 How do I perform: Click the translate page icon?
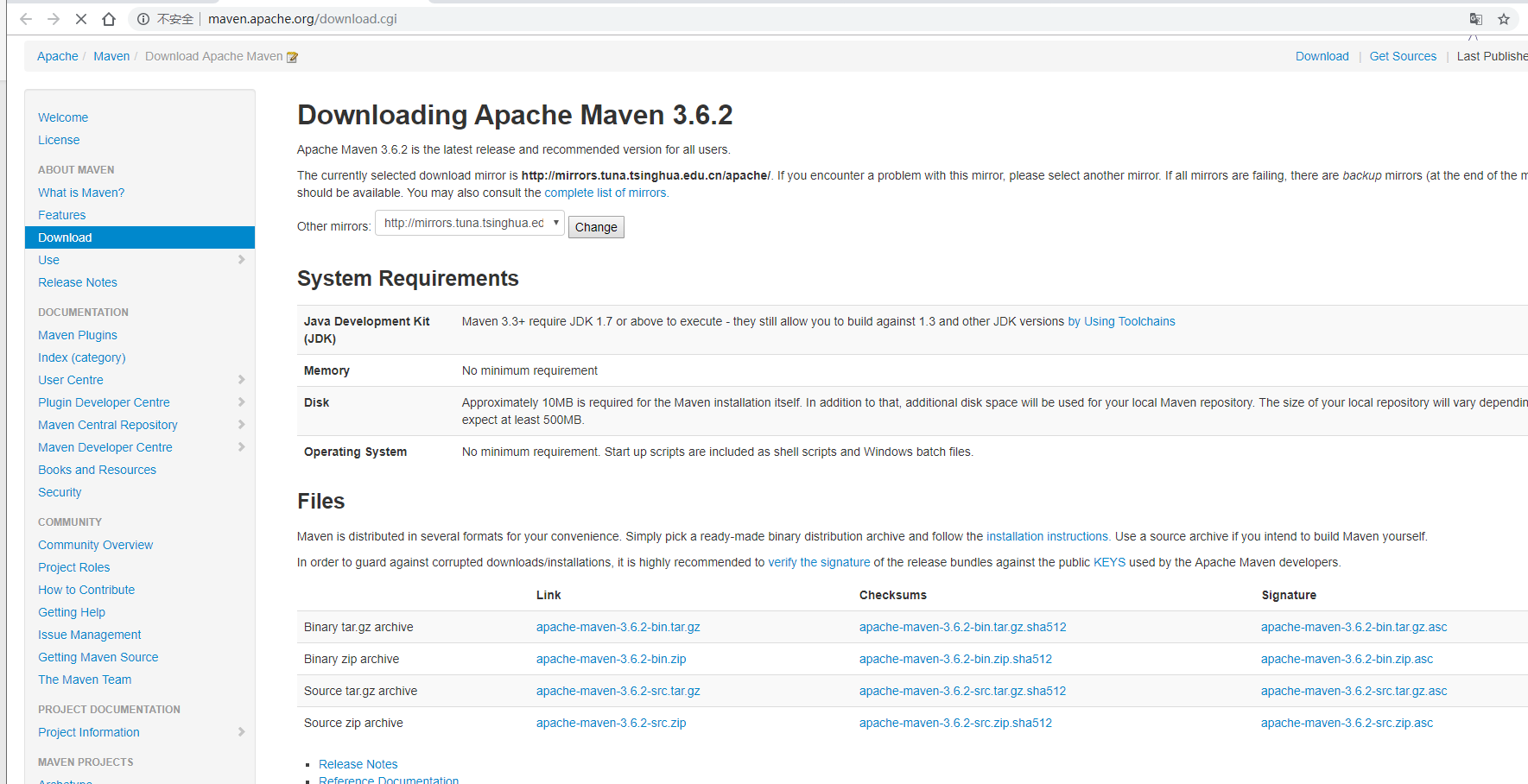tap(1476, 19)
